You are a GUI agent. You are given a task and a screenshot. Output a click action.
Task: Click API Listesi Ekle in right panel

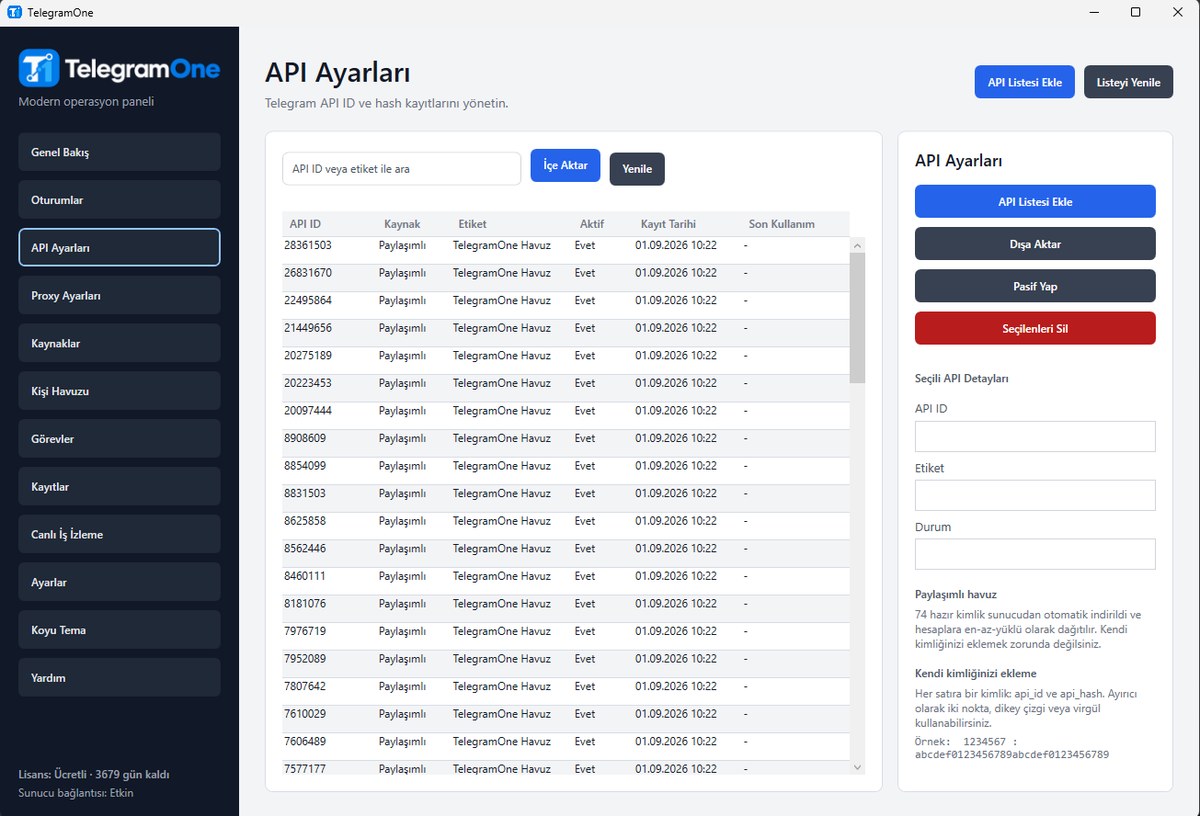pos(1035,201)
